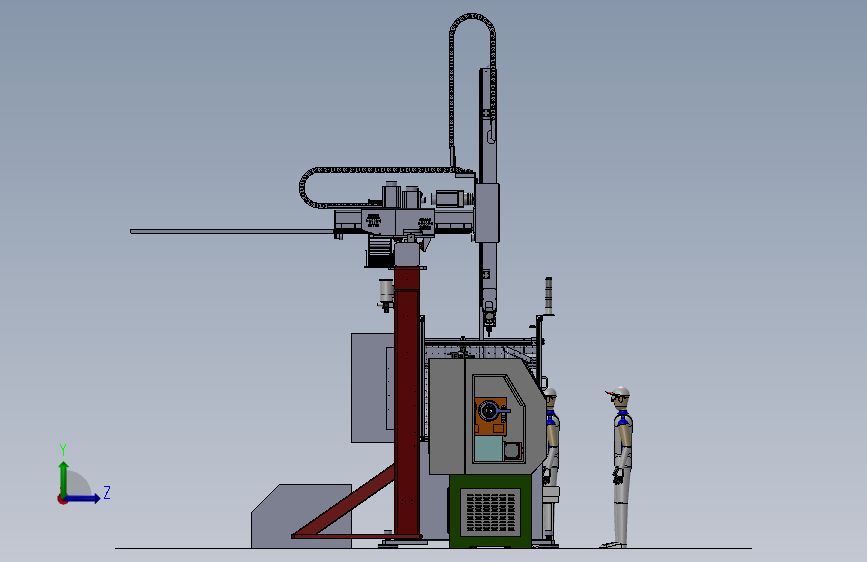Select the vent grille on the green machine base
This screenshot has height=562, width=867.
(490, 513)
